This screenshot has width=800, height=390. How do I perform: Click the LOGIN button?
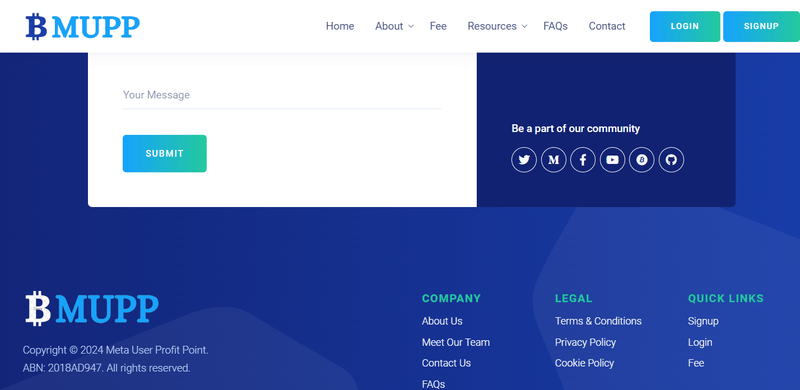tap(685, 27)
